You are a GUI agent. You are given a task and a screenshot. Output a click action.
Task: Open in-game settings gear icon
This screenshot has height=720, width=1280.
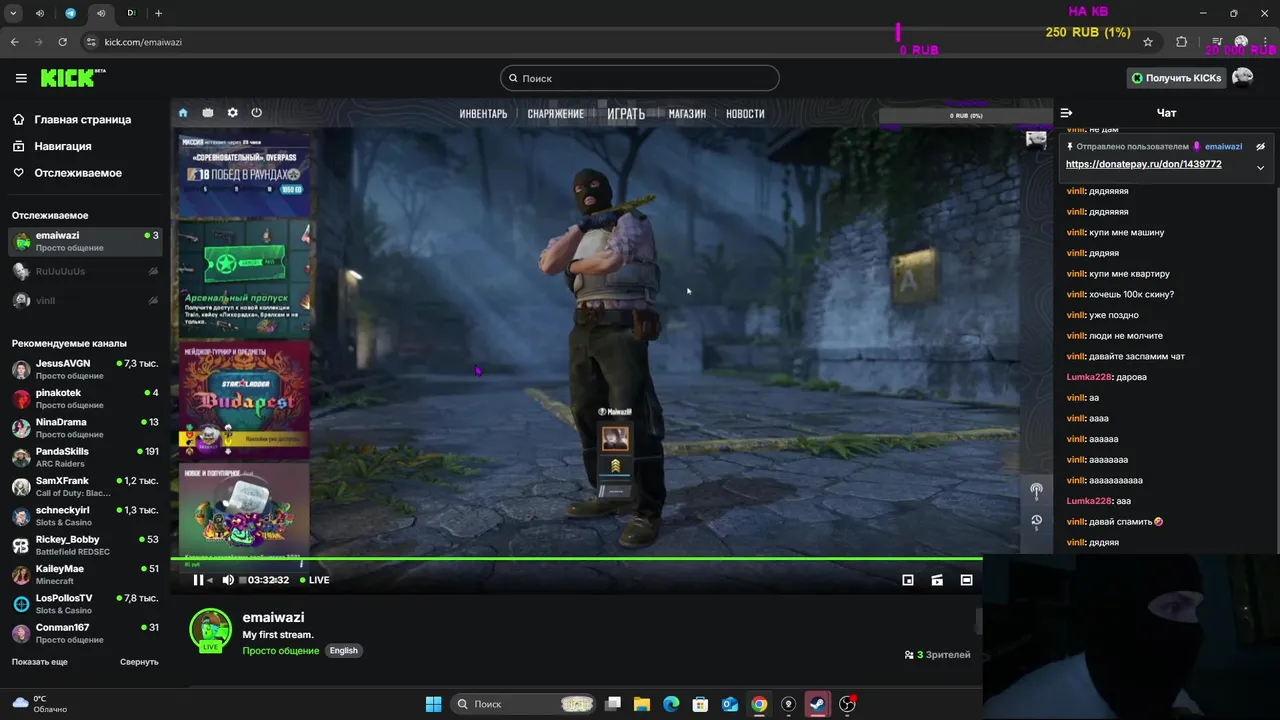pos(232,113)
